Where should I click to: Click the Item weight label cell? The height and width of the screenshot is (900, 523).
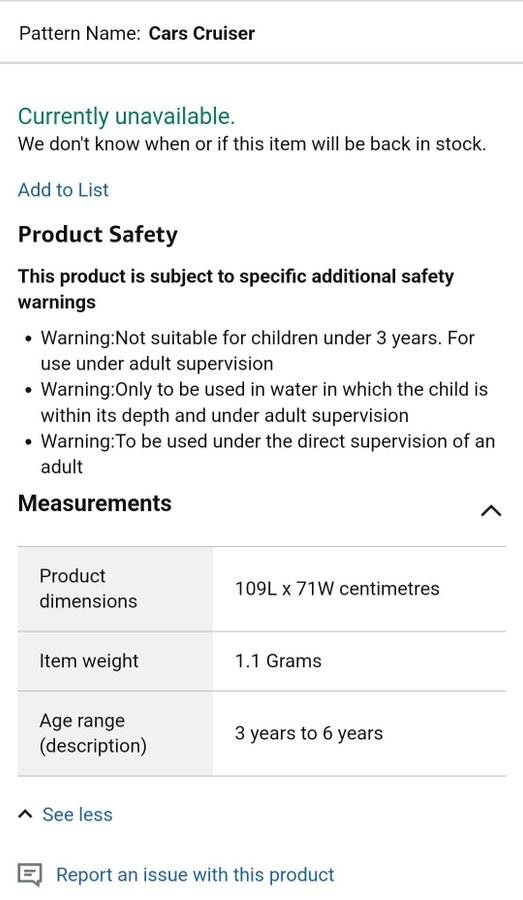click(115, 661)
